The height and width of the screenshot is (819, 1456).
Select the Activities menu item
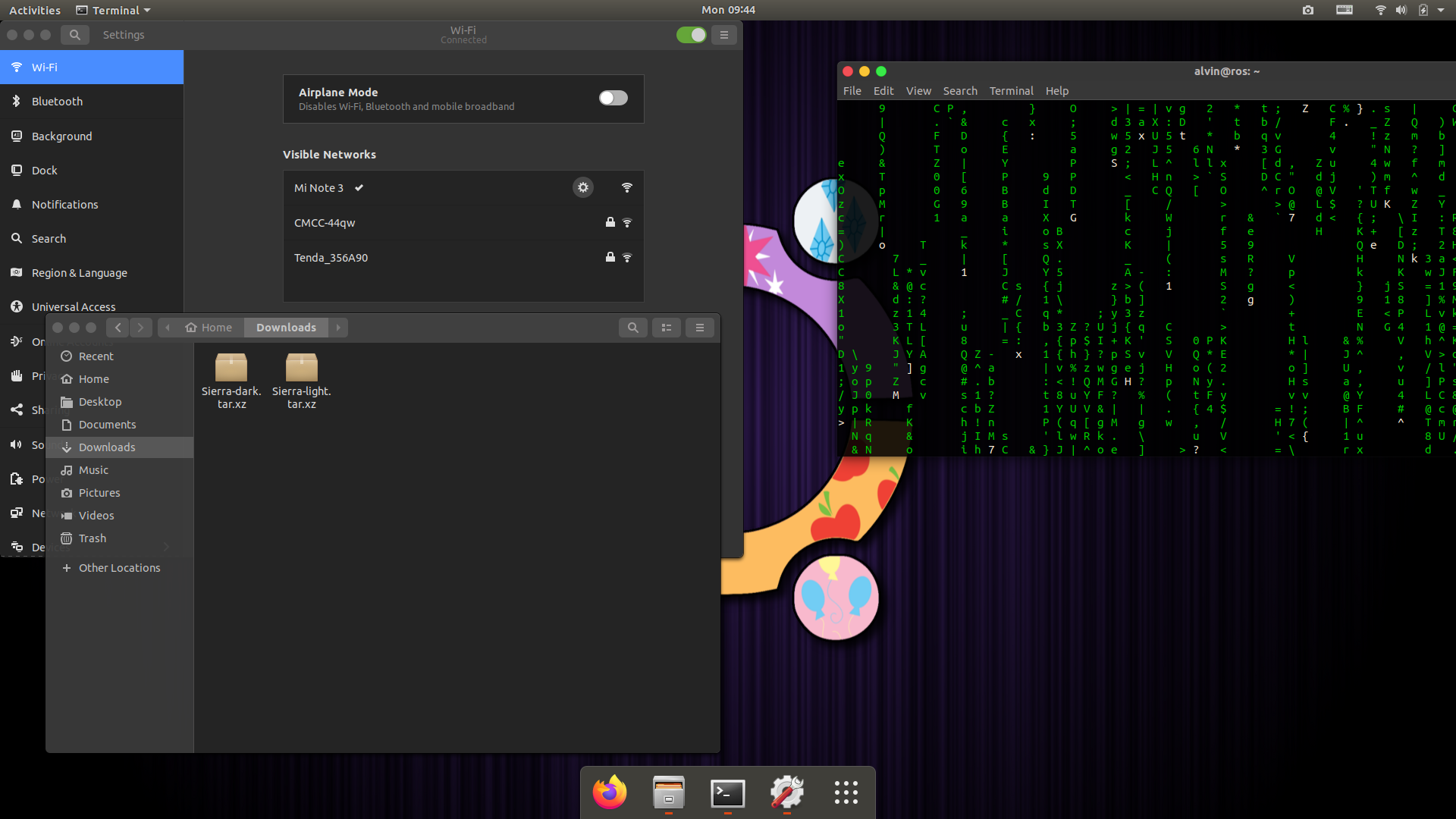pyautogui.click(x=33, y=10)
